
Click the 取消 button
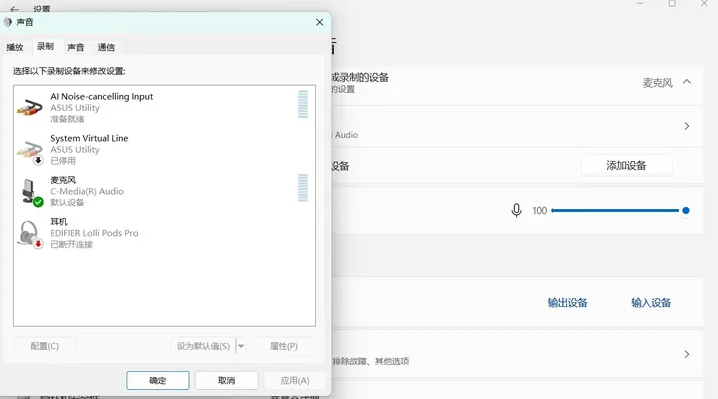coord(226,380)
